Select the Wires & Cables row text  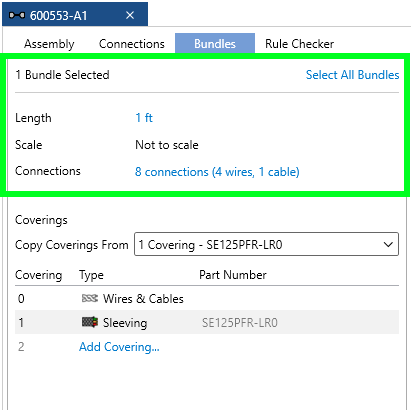click(143, 299)
